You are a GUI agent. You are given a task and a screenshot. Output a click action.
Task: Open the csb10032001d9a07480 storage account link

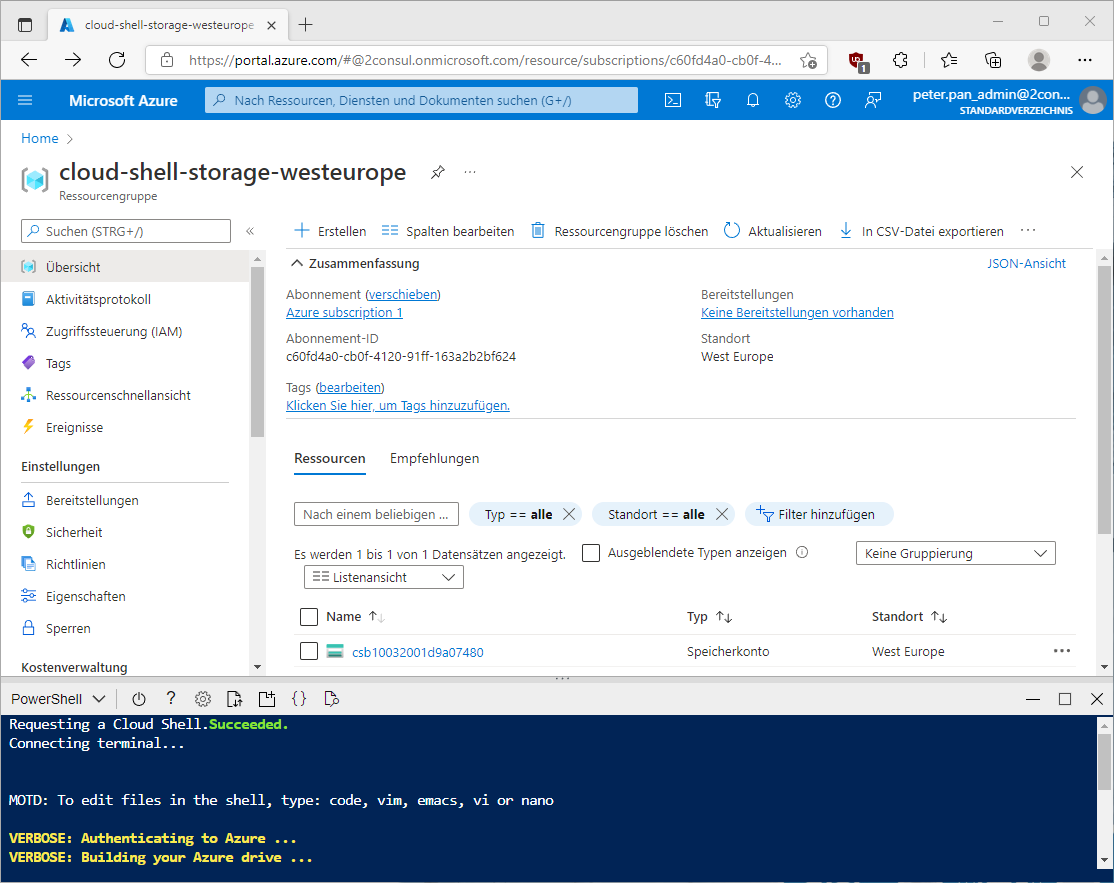(418, 652)
